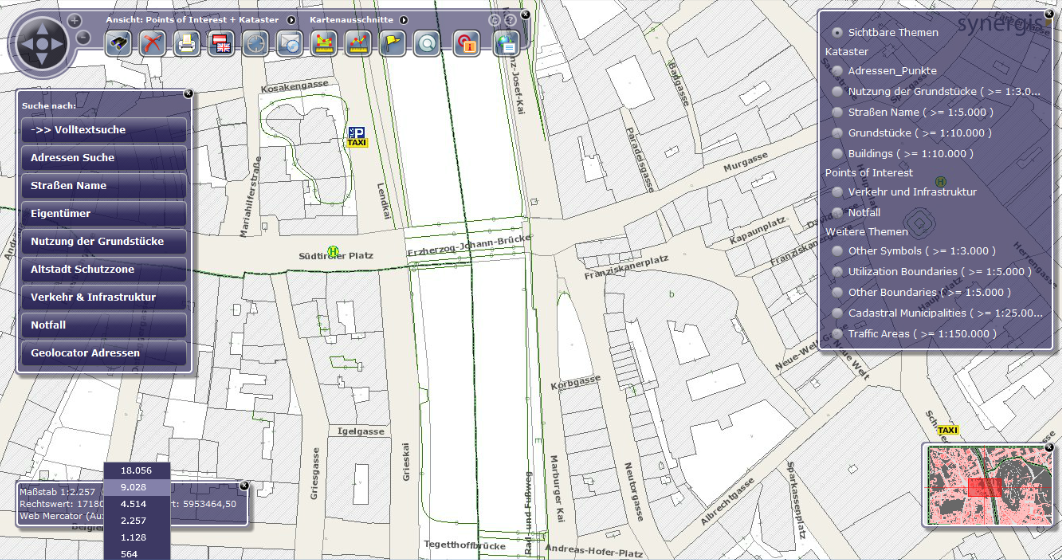Select the Sichtbare Themen radio button
This screenshot has height=560, width=1062.
point(837,32)
